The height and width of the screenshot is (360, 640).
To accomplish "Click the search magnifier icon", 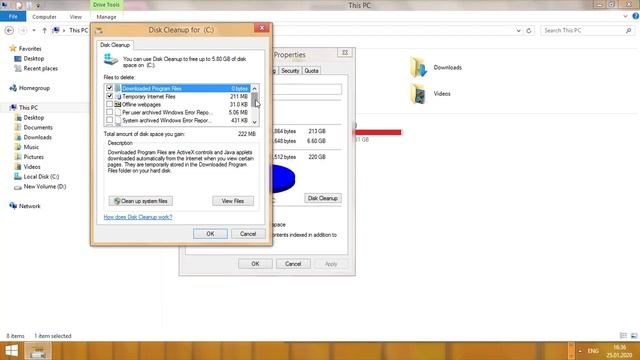I will coord(629,31).
